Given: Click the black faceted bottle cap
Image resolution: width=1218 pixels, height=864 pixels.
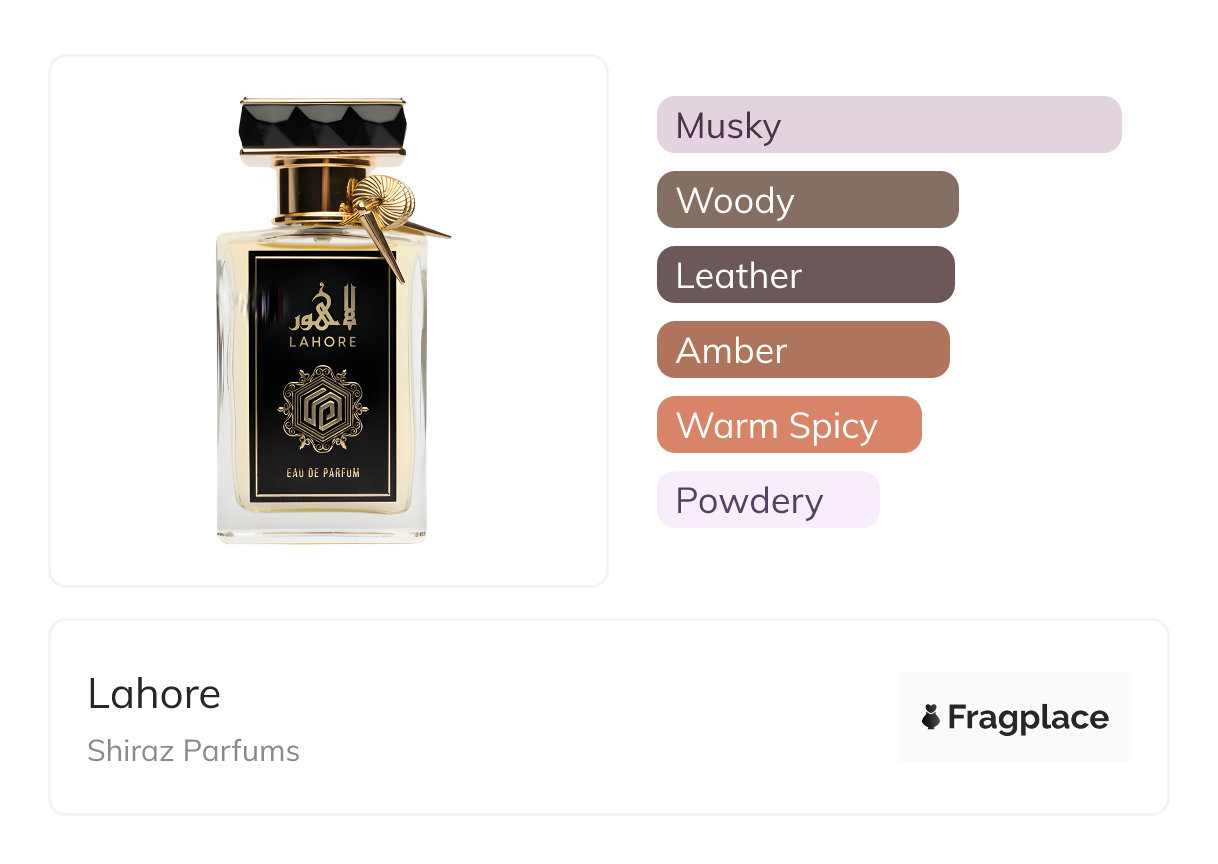Looking at the screenshot, I should [322, 124].
